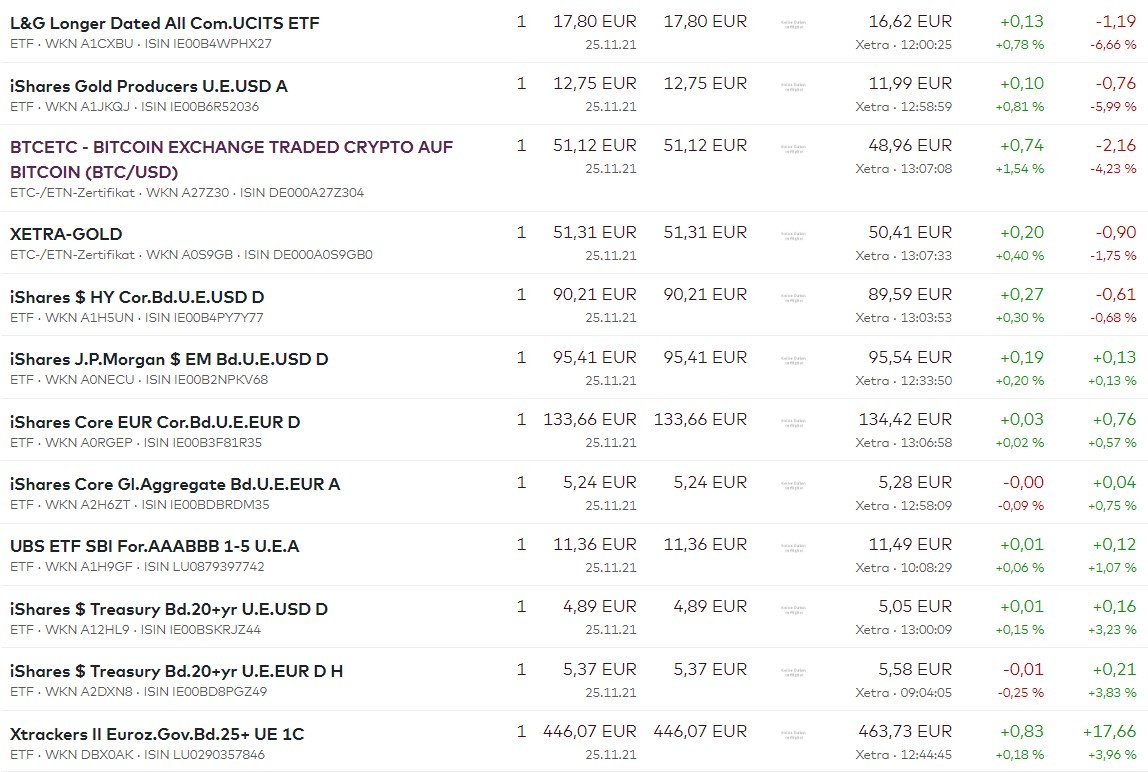This screenshot has height=772, width=1148.
Task: Click the BTCETC Bitcoin Exchange Traded Crypto link
Action: click(x=231, y=159)
